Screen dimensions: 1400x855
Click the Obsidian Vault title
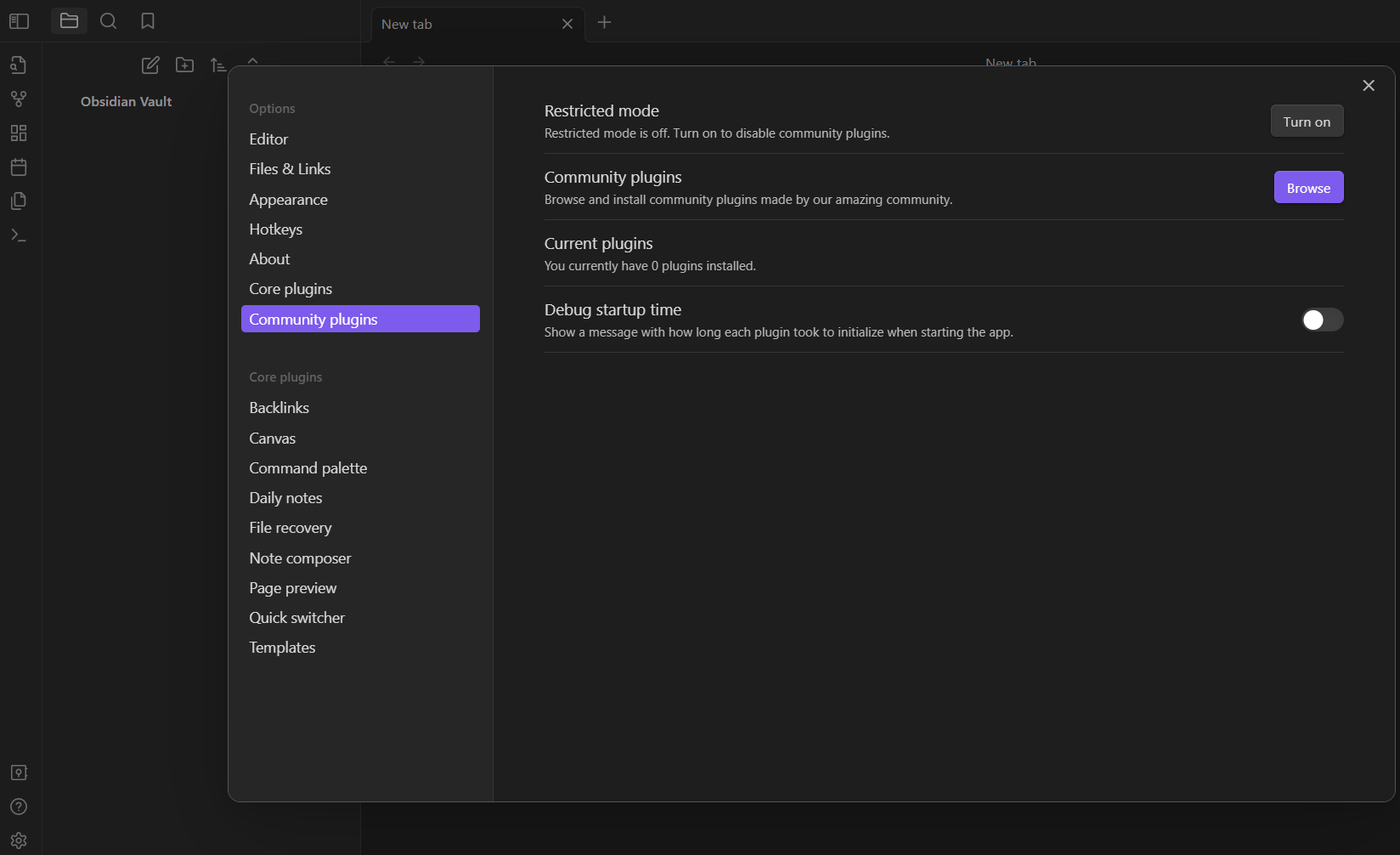tap(126, 101)
